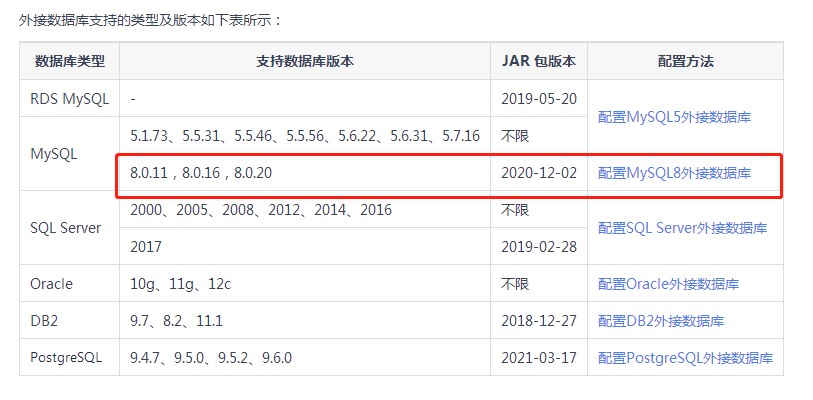Select the RDS MySQL cell

70,99
